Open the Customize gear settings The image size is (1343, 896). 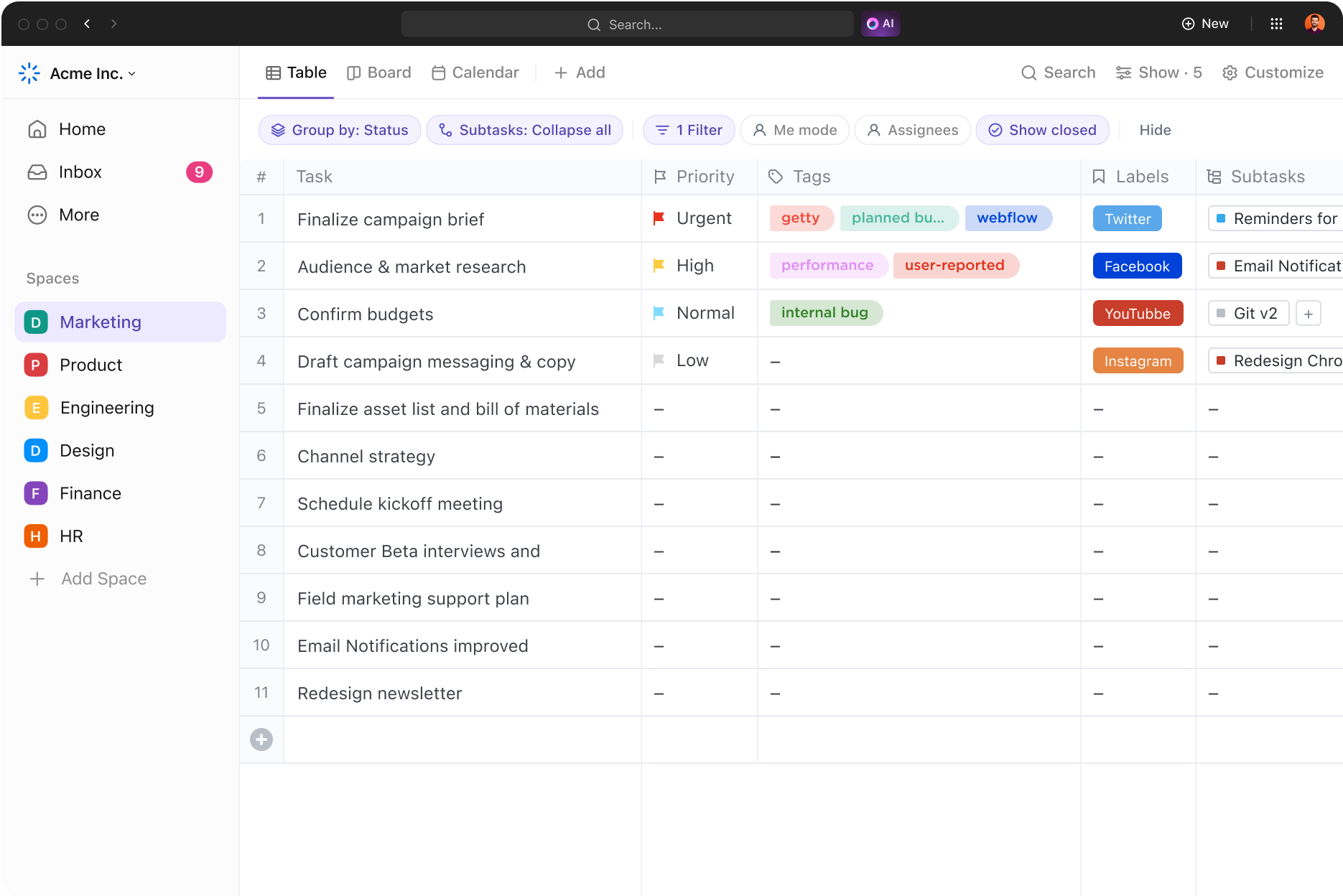point(1273,73)
